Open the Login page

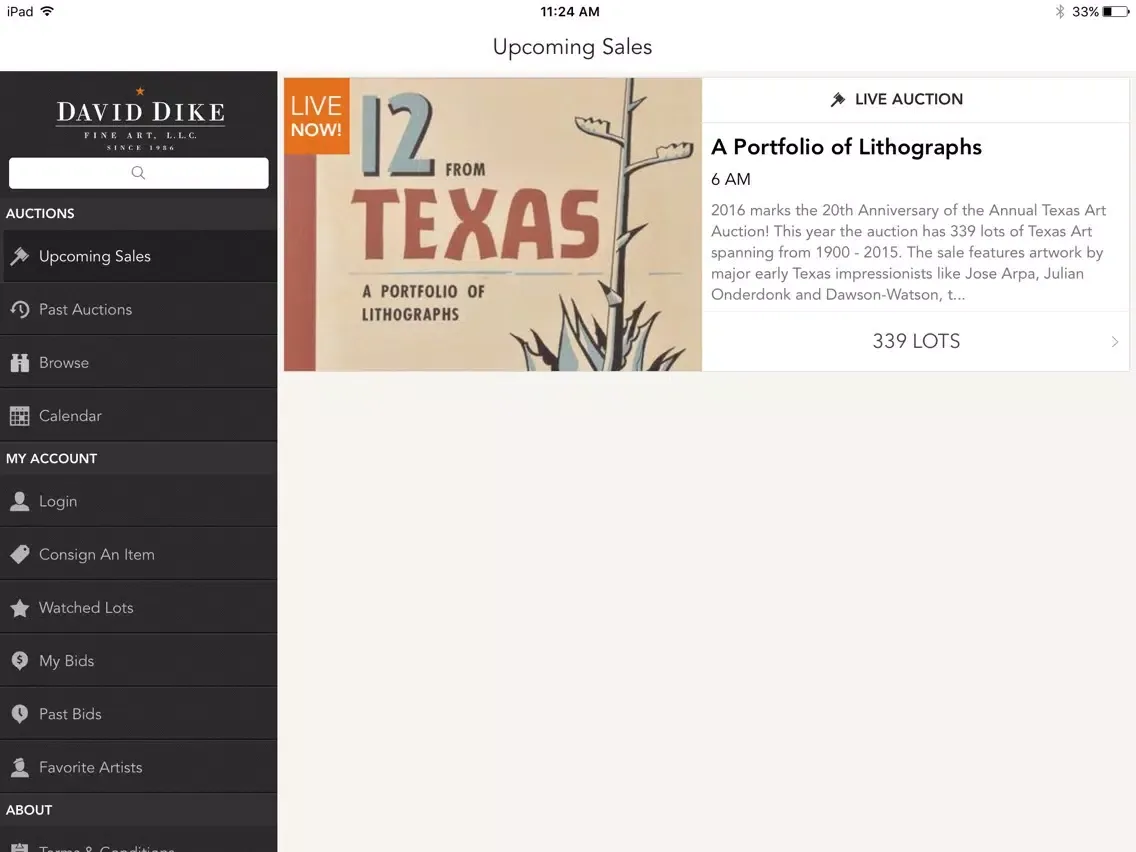138,501
